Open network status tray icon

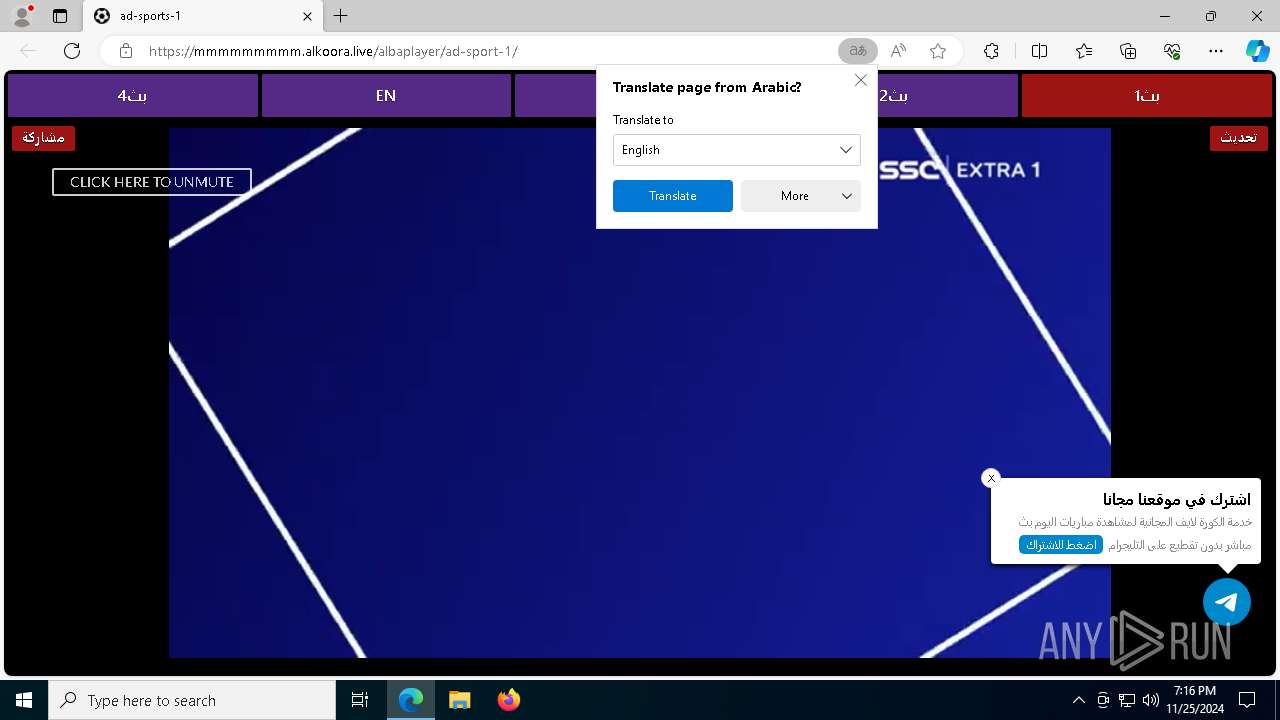point(1127,700)
